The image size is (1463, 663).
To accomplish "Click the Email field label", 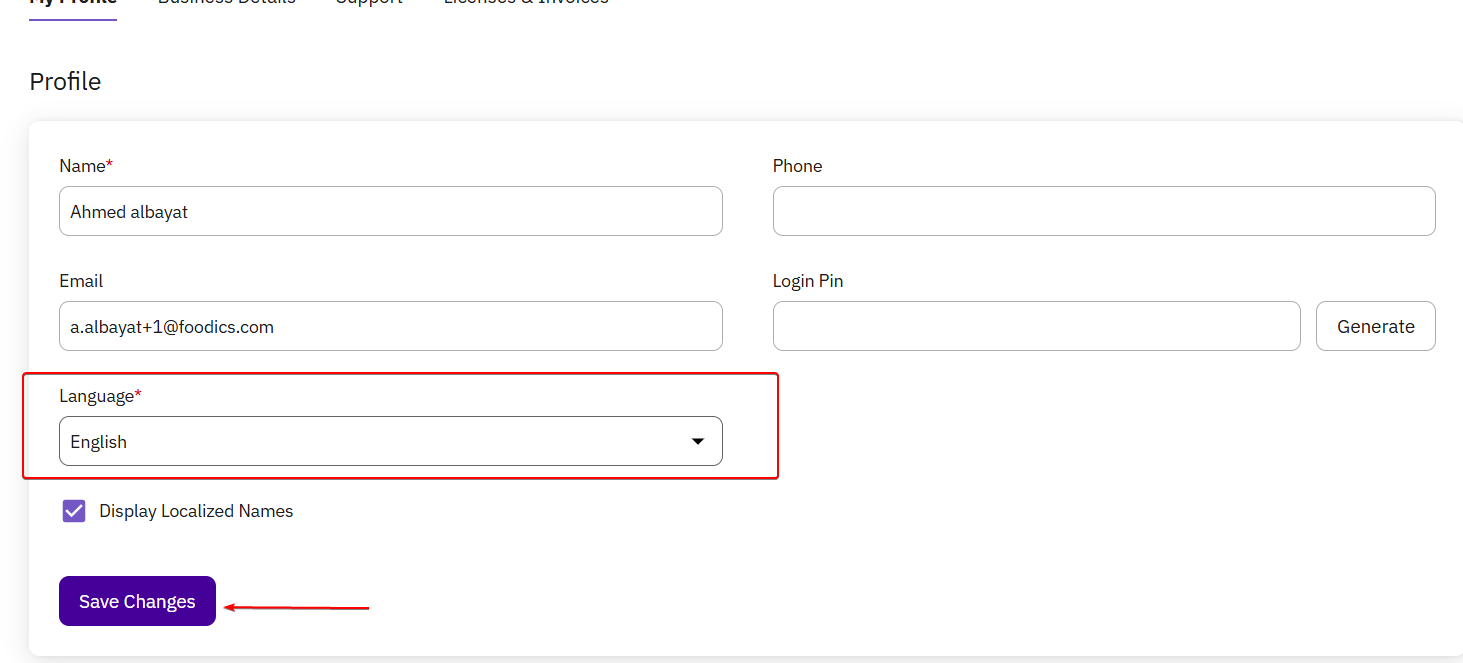I will click(81, 281).
